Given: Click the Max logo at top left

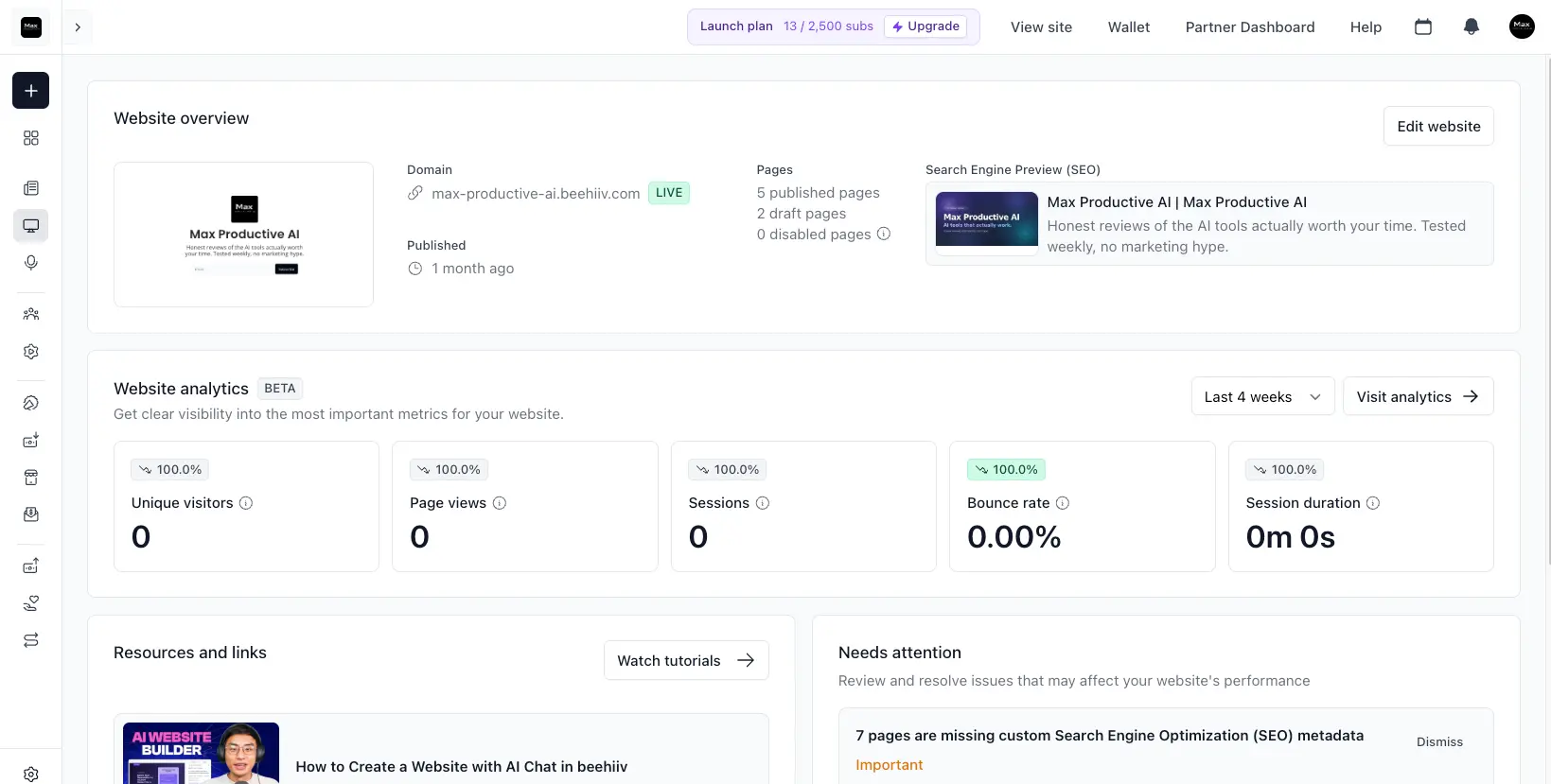Looking at the screenshot, I should 31,27.
